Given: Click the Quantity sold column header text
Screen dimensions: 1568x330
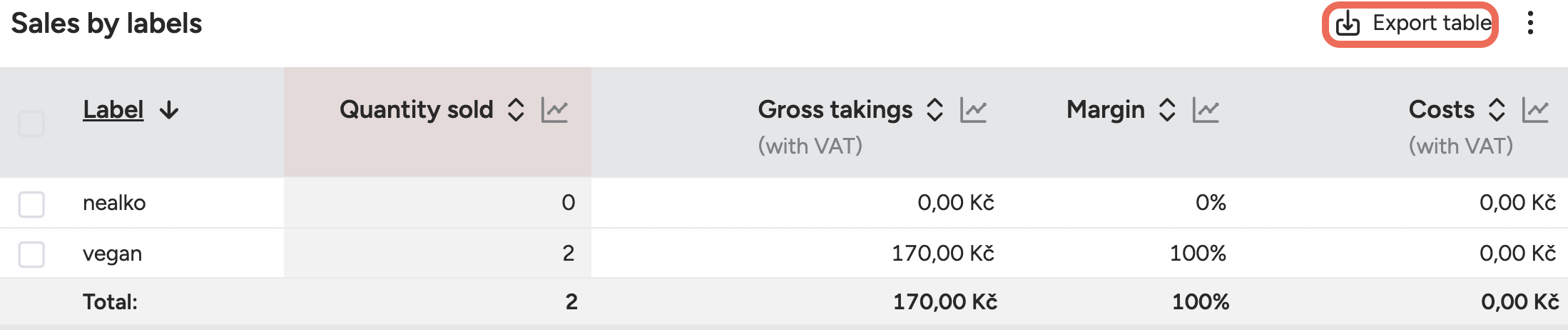Looking at the screenshot, I should coord(416,110).
